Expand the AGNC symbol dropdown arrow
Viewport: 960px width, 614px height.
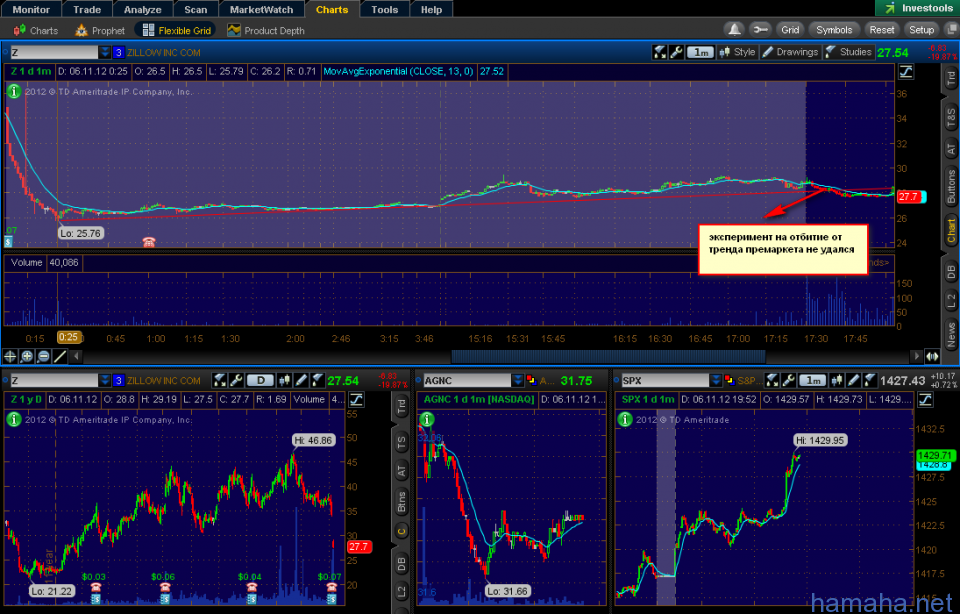pos(517,380)
